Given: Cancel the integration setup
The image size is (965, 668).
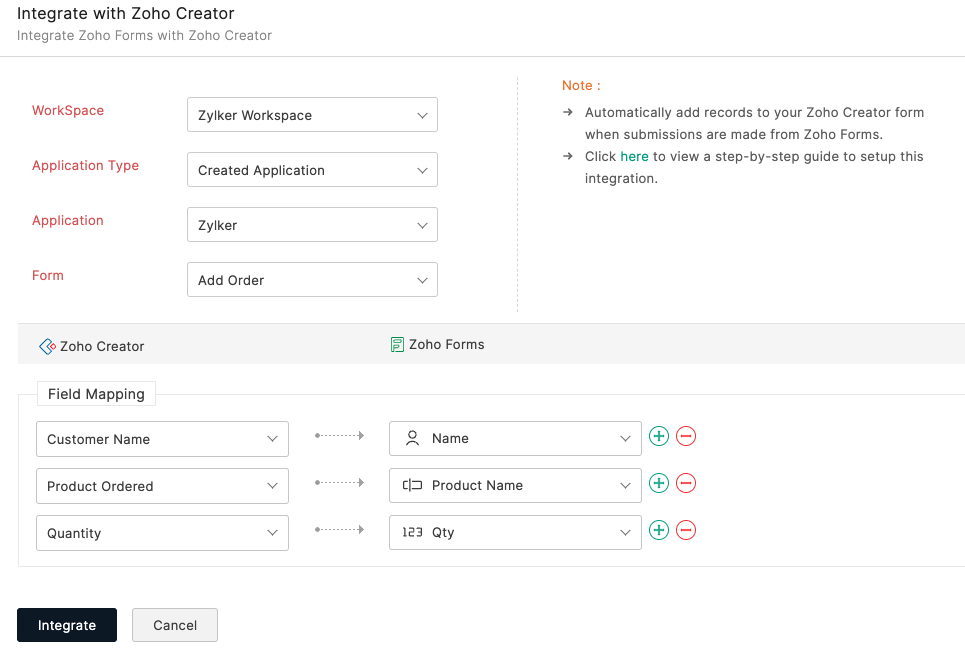Looking at the screenshot, I should [x=175, y=625].
